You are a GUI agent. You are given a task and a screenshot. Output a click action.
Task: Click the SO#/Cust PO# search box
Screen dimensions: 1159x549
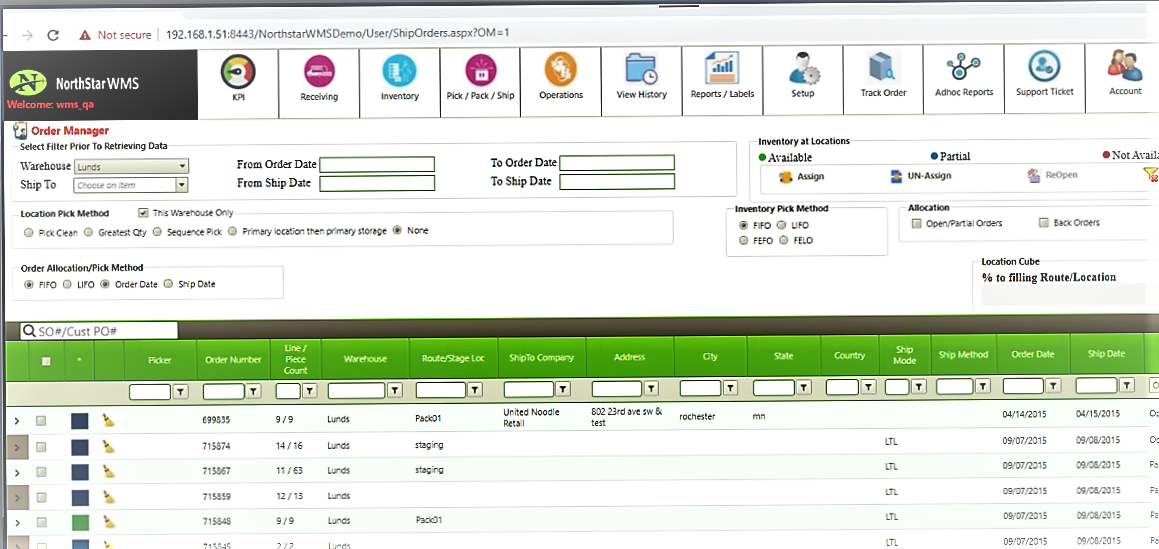[x=99, y=331]
